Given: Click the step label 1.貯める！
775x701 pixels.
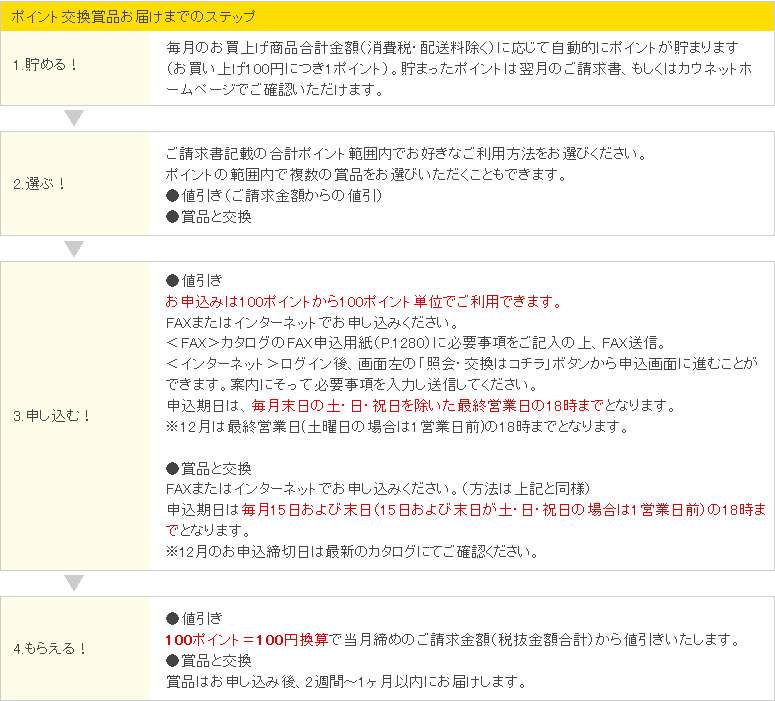Looking at the screenshot, I should [45, 67].
